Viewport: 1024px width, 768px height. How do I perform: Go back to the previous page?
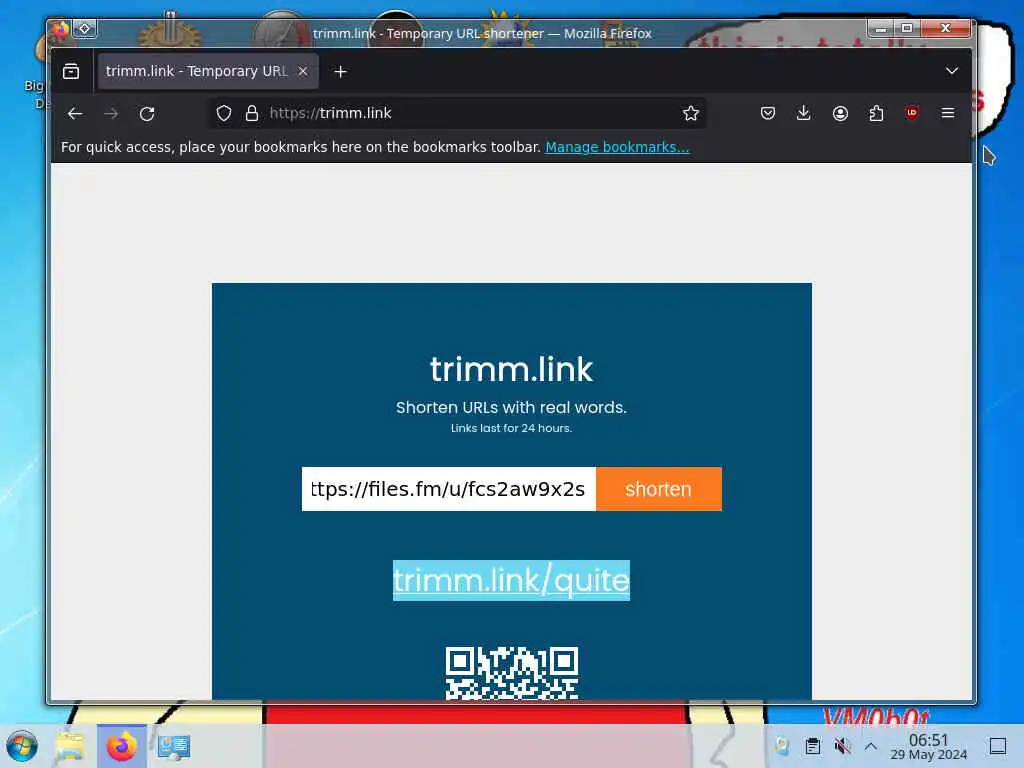[x=75, y=114]
